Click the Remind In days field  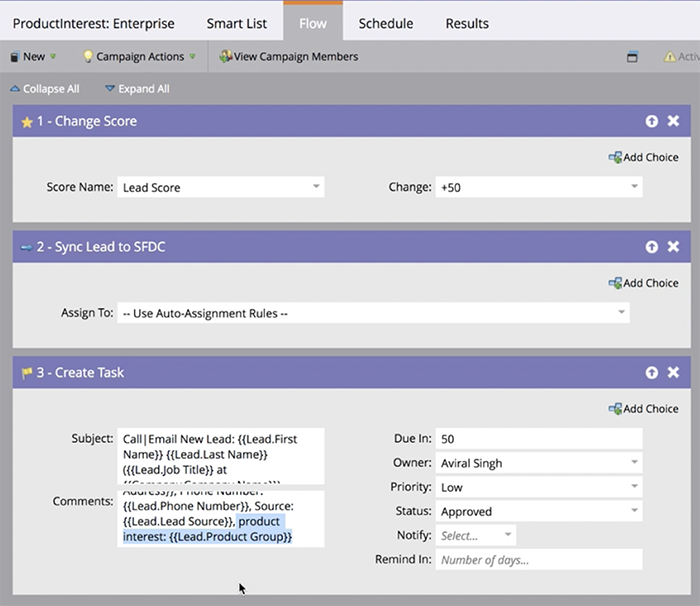(539, 560)
